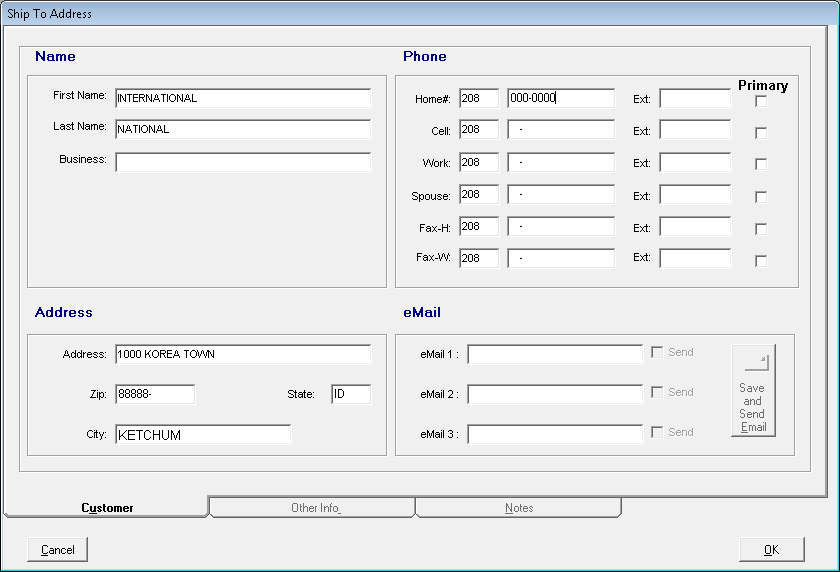Check Primary box for Cell phone
840x572 pixels.
(761, 132)
